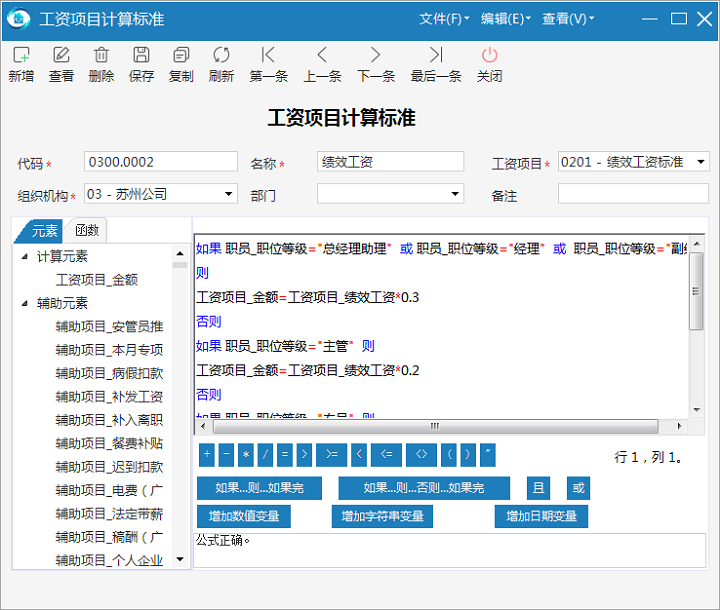Screen dimensions: 720x610
Task: Click the formula editor scroll-up arrow
Action: point(697,243)
